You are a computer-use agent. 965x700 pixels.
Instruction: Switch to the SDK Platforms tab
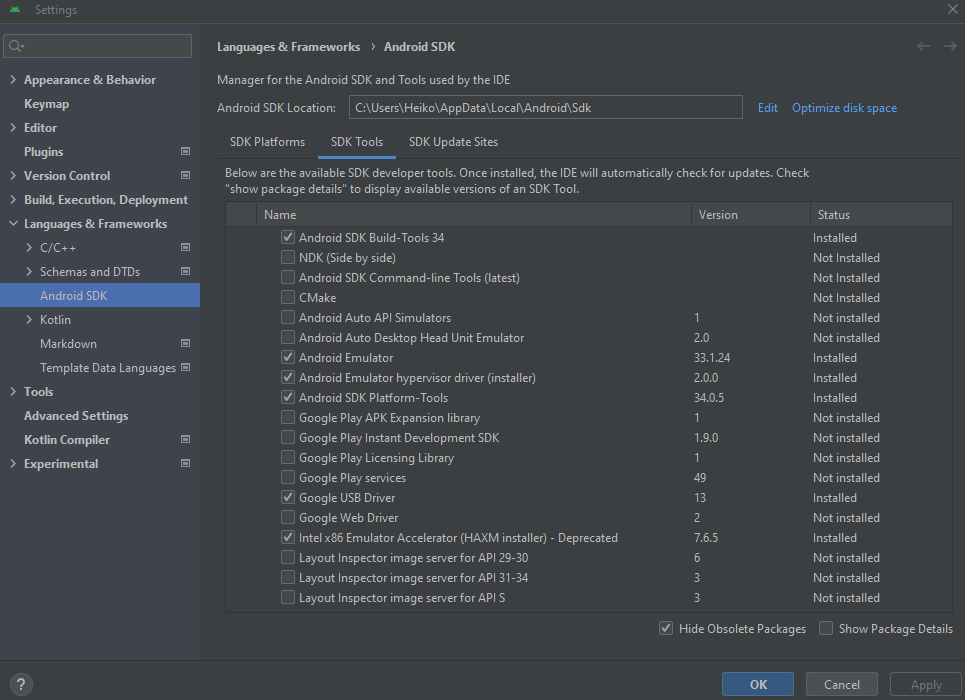(267, 142)
